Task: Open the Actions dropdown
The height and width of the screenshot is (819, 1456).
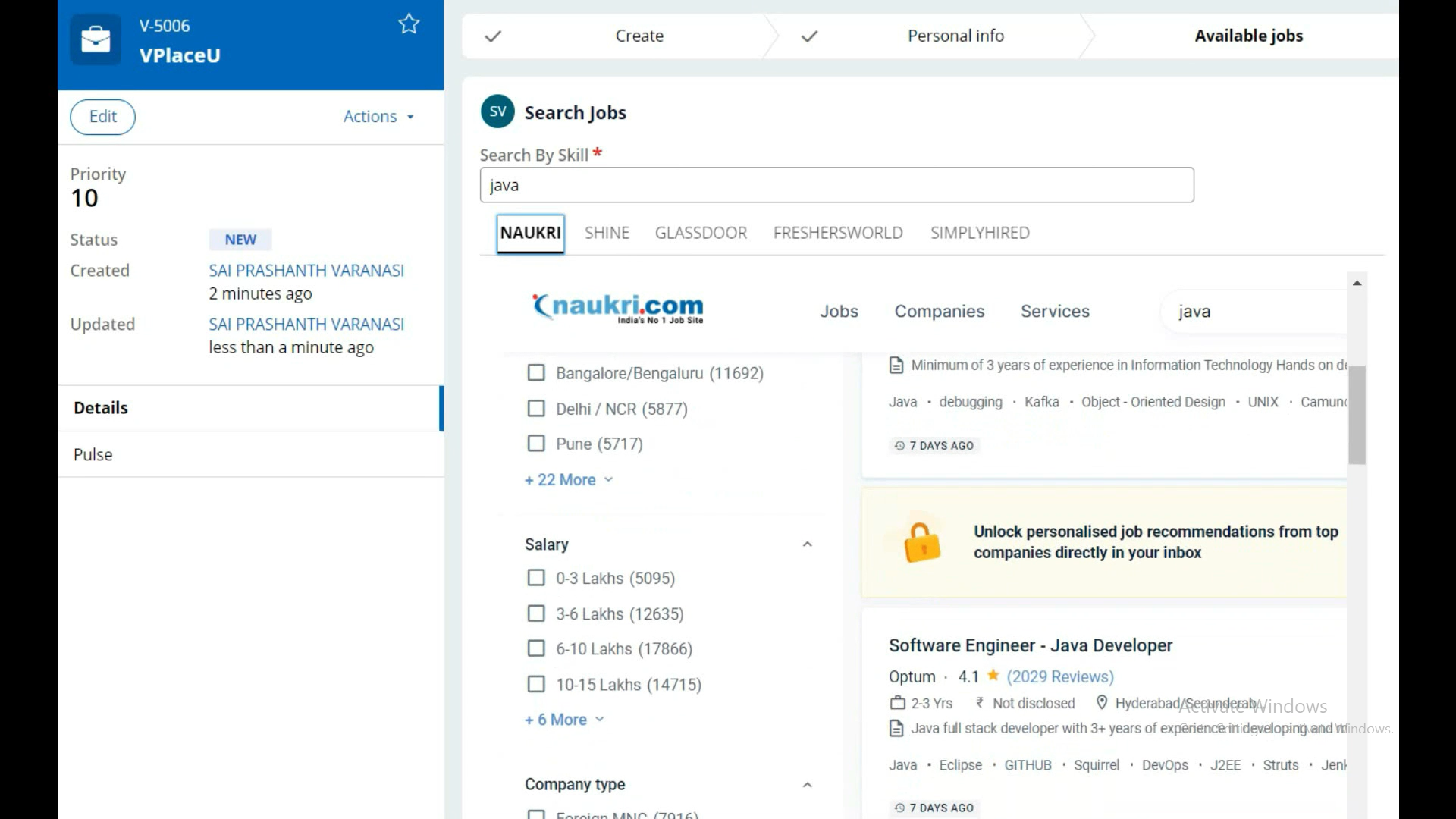Action: pyautogui.click(x=378, y=117)
